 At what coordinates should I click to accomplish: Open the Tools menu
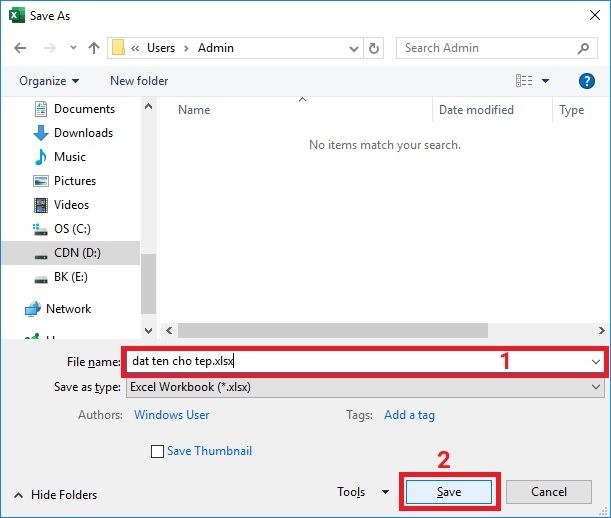[x=363, y=492]
